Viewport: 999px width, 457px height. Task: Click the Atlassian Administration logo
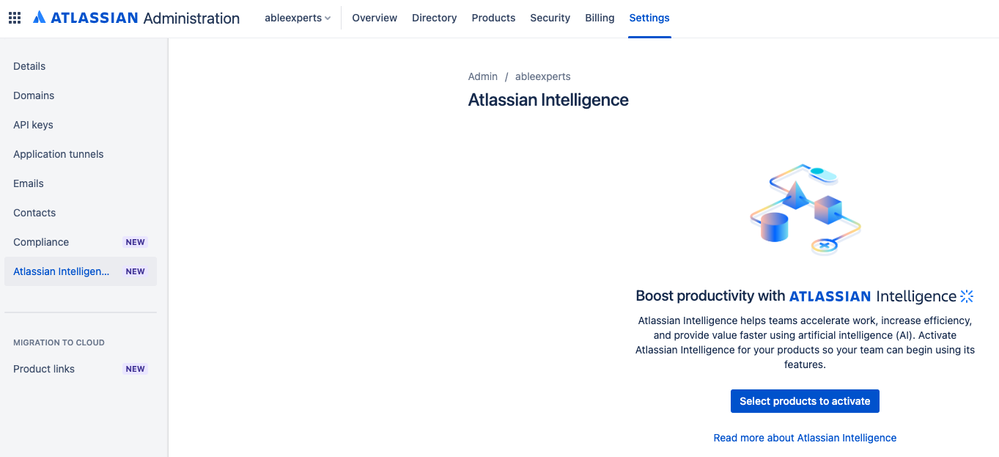tap(136, 18)
